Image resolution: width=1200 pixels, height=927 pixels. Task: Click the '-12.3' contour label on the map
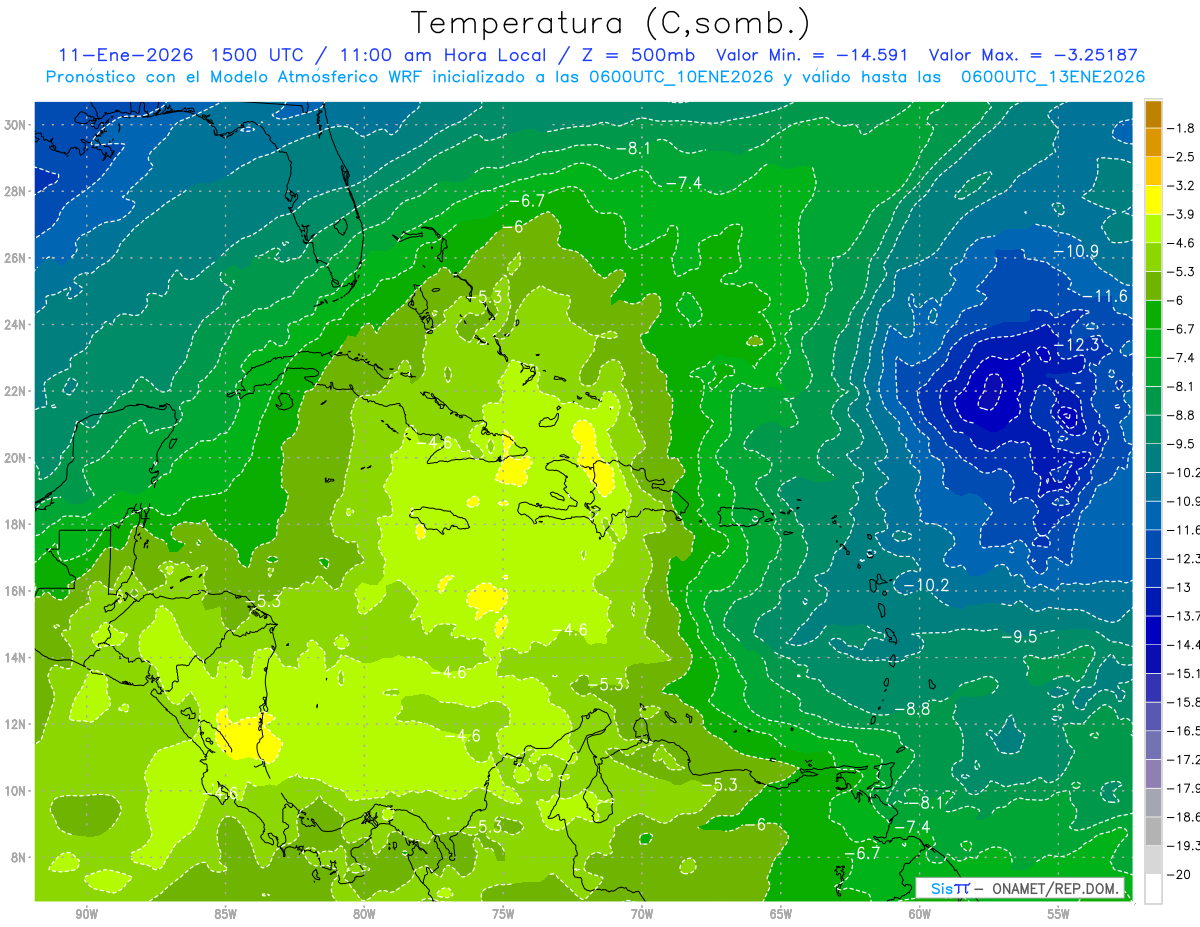click(1076, 345)
